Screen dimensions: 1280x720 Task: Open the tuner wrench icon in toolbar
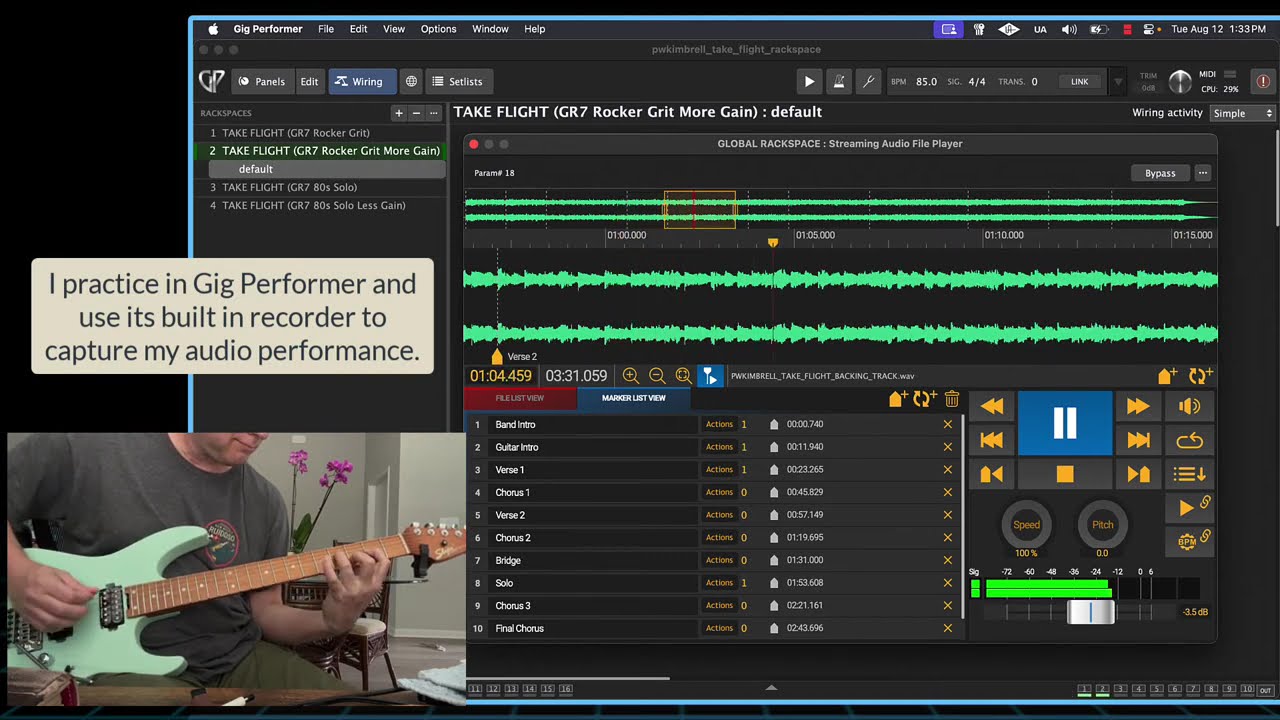click(868, 82)
